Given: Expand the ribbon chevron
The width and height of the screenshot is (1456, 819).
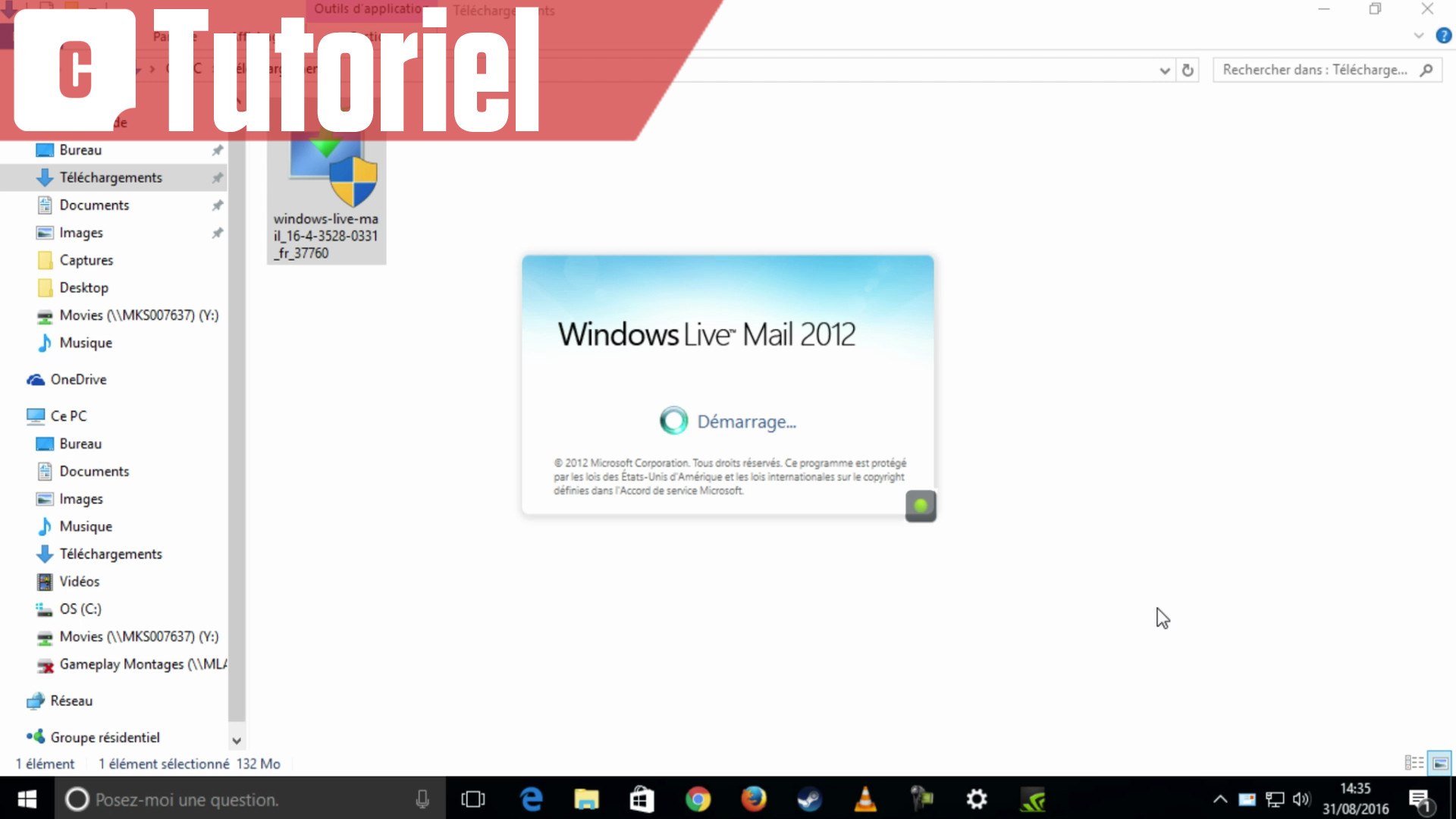Looking at the screenshot, I should point(1419,36).
